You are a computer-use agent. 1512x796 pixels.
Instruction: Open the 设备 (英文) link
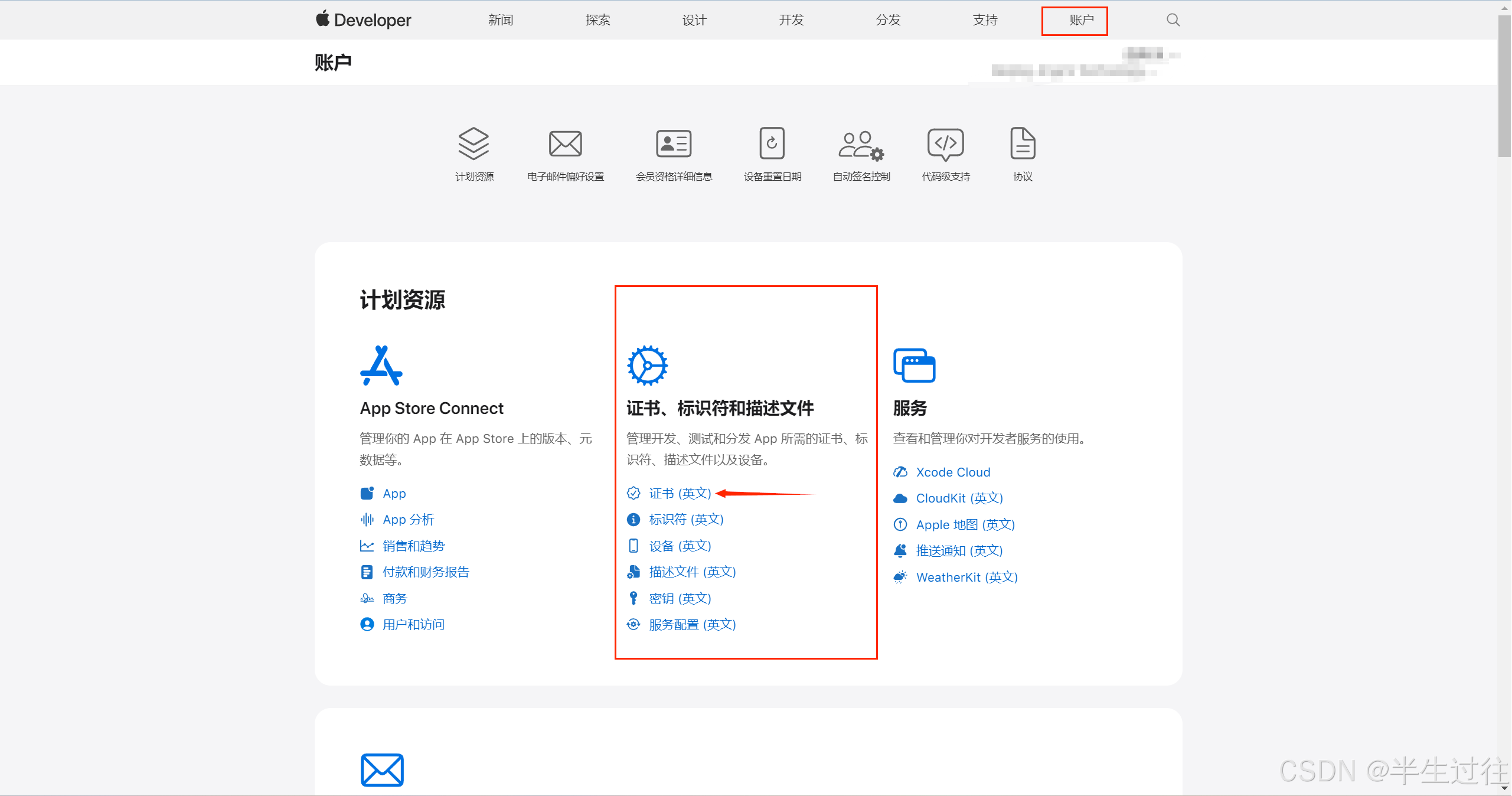click(680, 546)
